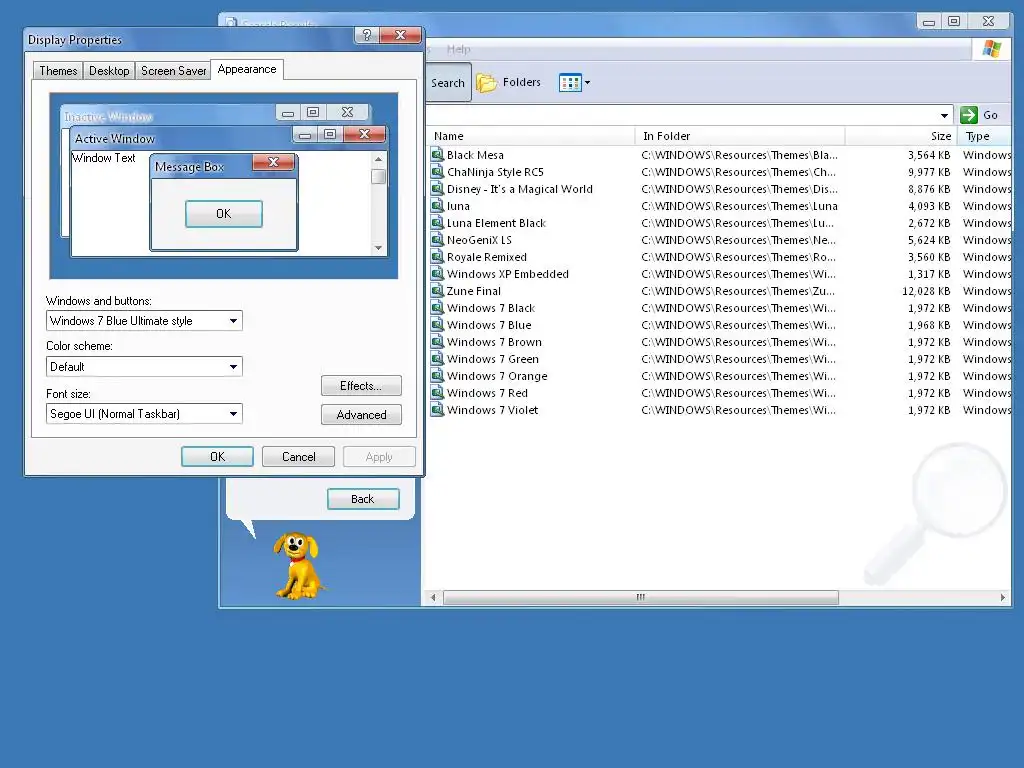Screen dimensions: 1024x768
Task: Open Advanced appearance settings
Action: pyautogui.click(x=361, y=415)
